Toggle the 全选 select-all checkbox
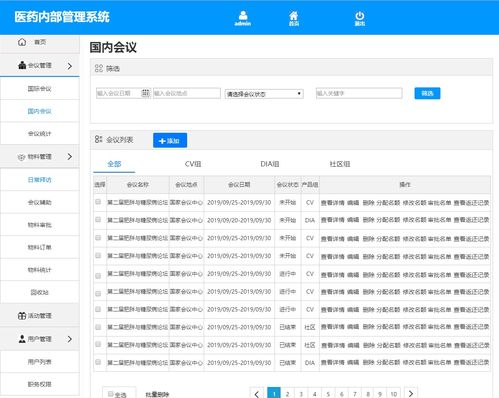The height and width of the screenshot is (398, 499). 111,394
